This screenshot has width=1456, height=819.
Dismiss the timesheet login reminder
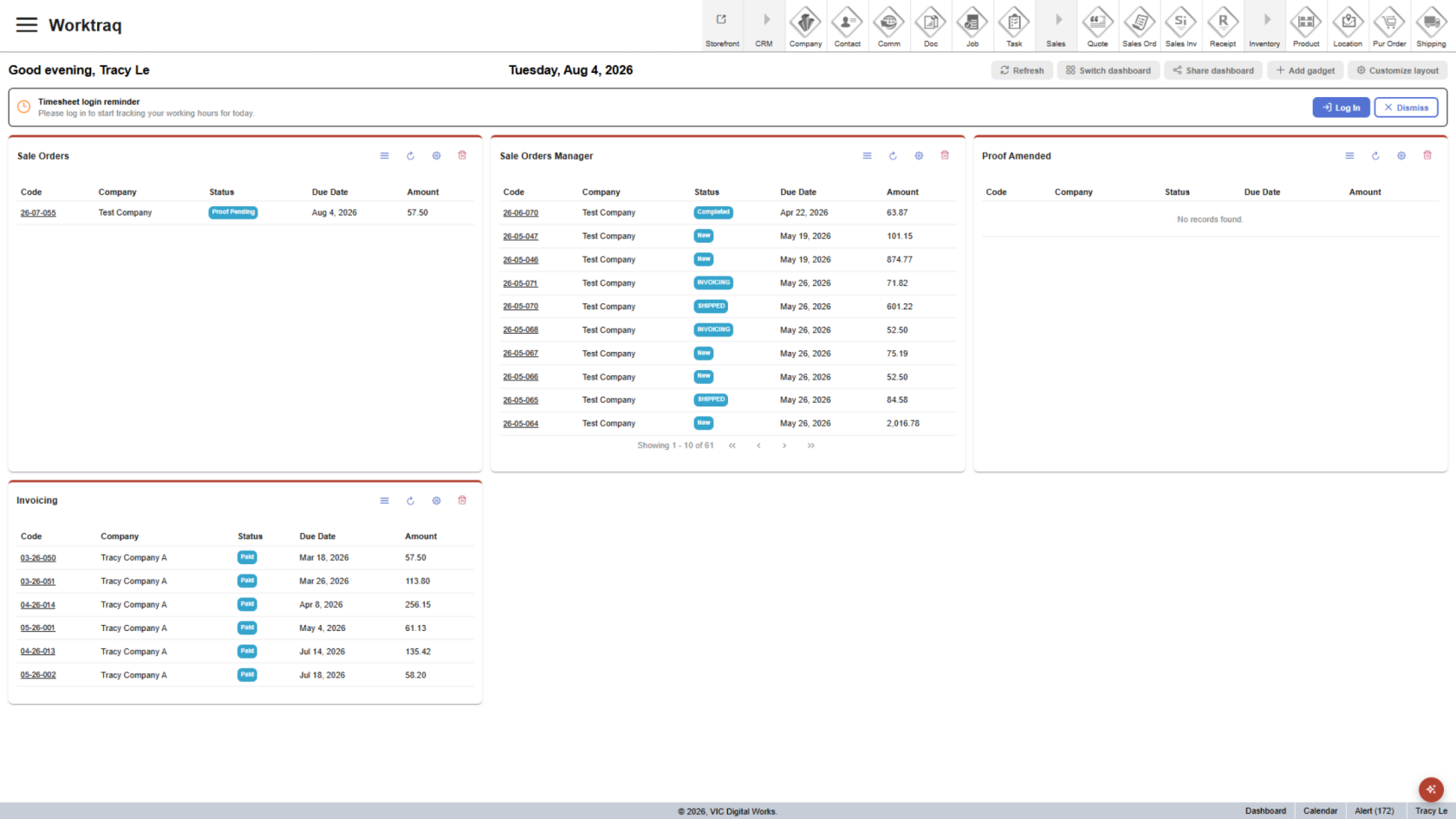pos(1406,107)
